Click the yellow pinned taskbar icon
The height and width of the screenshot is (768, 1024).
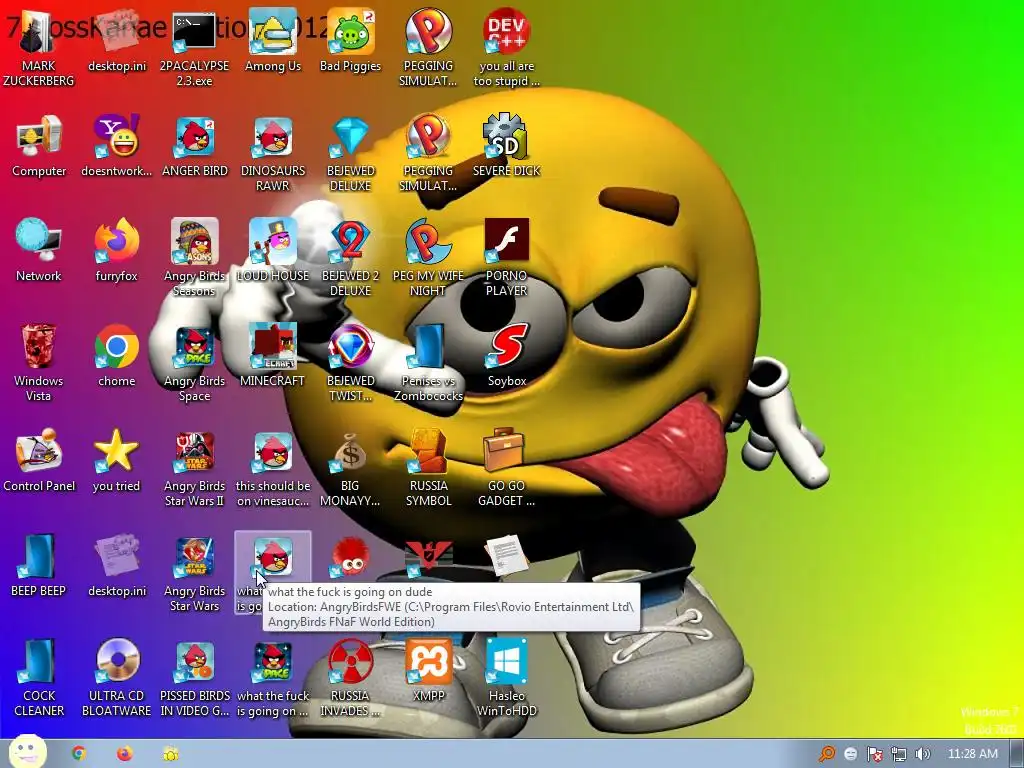point(171,754)
